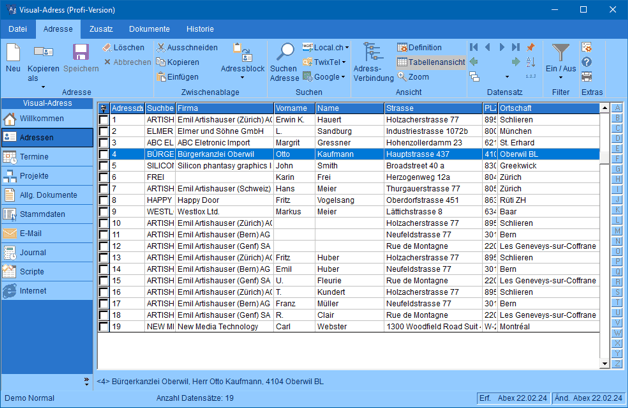Open the Local.ch dropdown

tap(347, 48)
